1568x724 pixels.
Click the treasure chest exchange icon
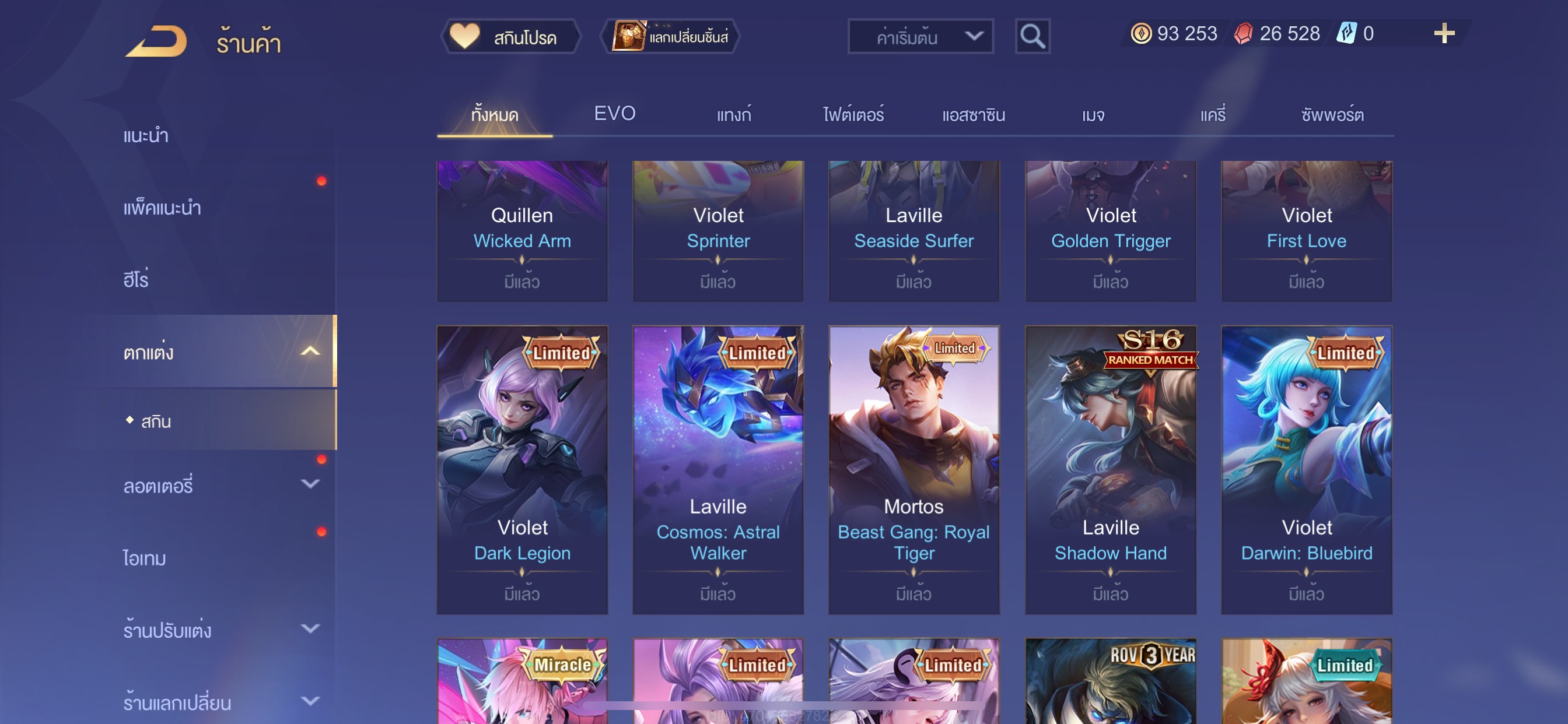pyautogui.click(x=628, y=36)
